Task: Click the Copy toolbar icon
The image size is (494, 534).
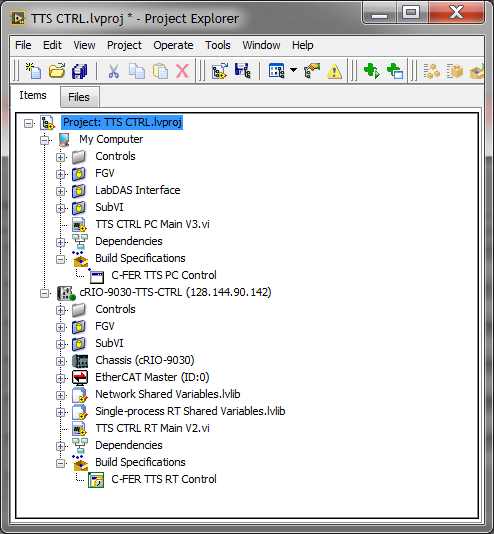Action: tap(137, 71)
